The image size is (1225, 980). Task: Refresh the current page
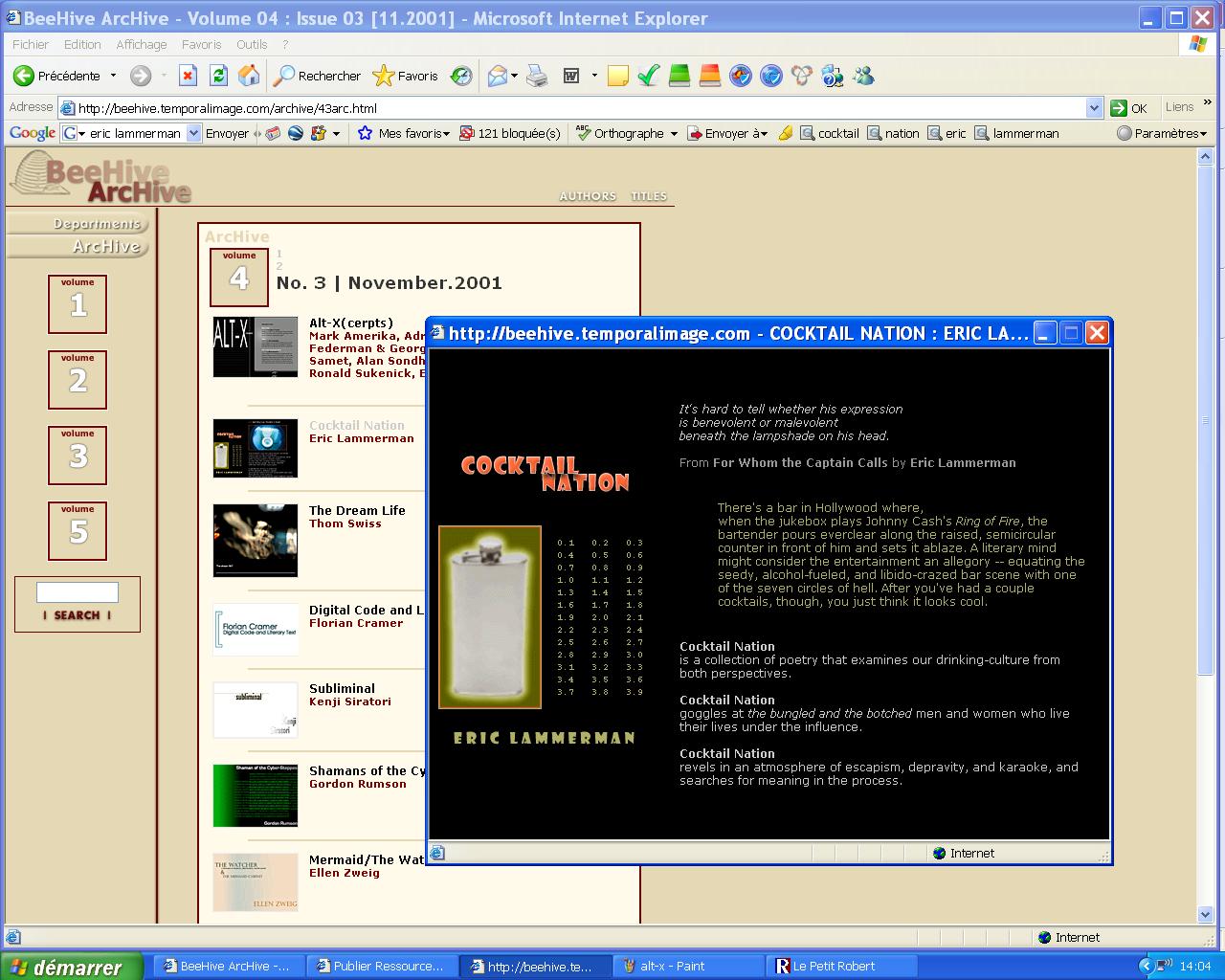[x=219, y=76]
